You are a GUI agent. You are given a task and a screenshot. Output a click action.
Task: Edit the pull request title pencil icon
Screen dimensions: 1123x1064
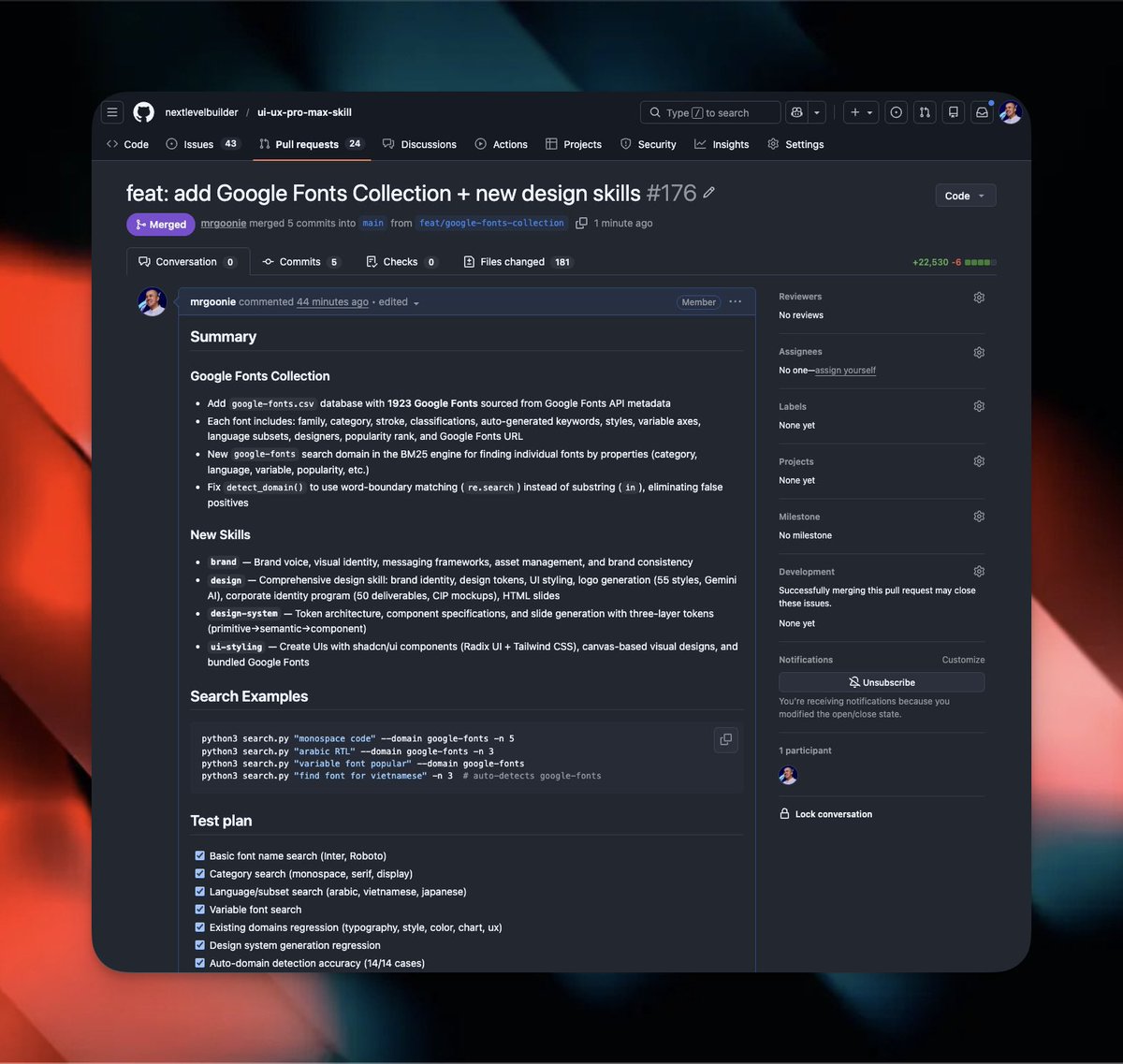tap(709, 193)
